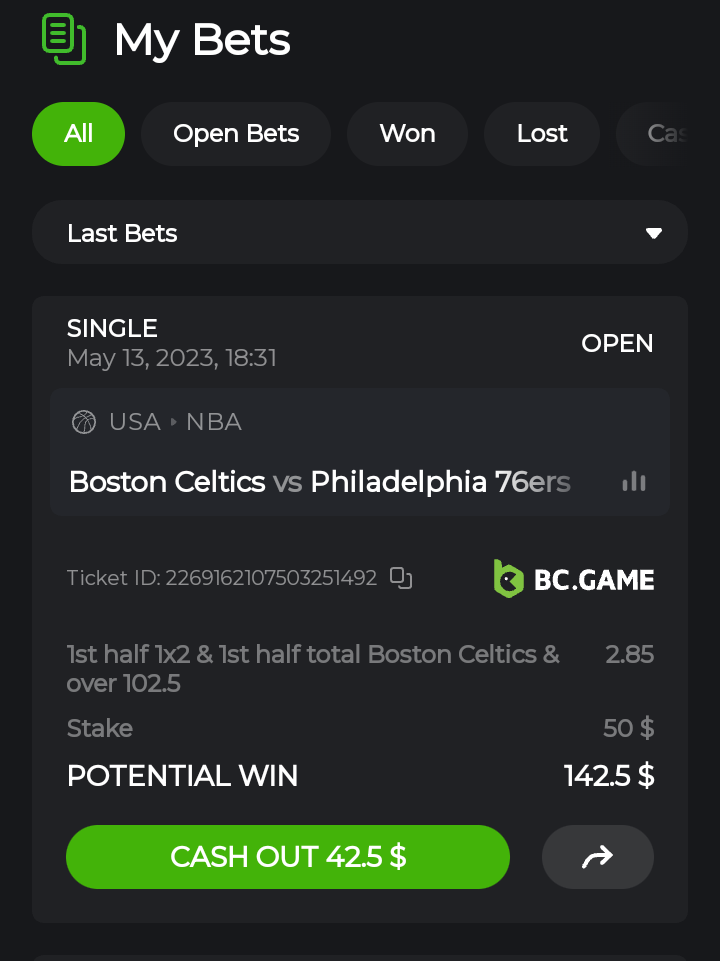Viewport: 720px width, 961px height.
Task: Open the USA category link
Action: (135, 422)
